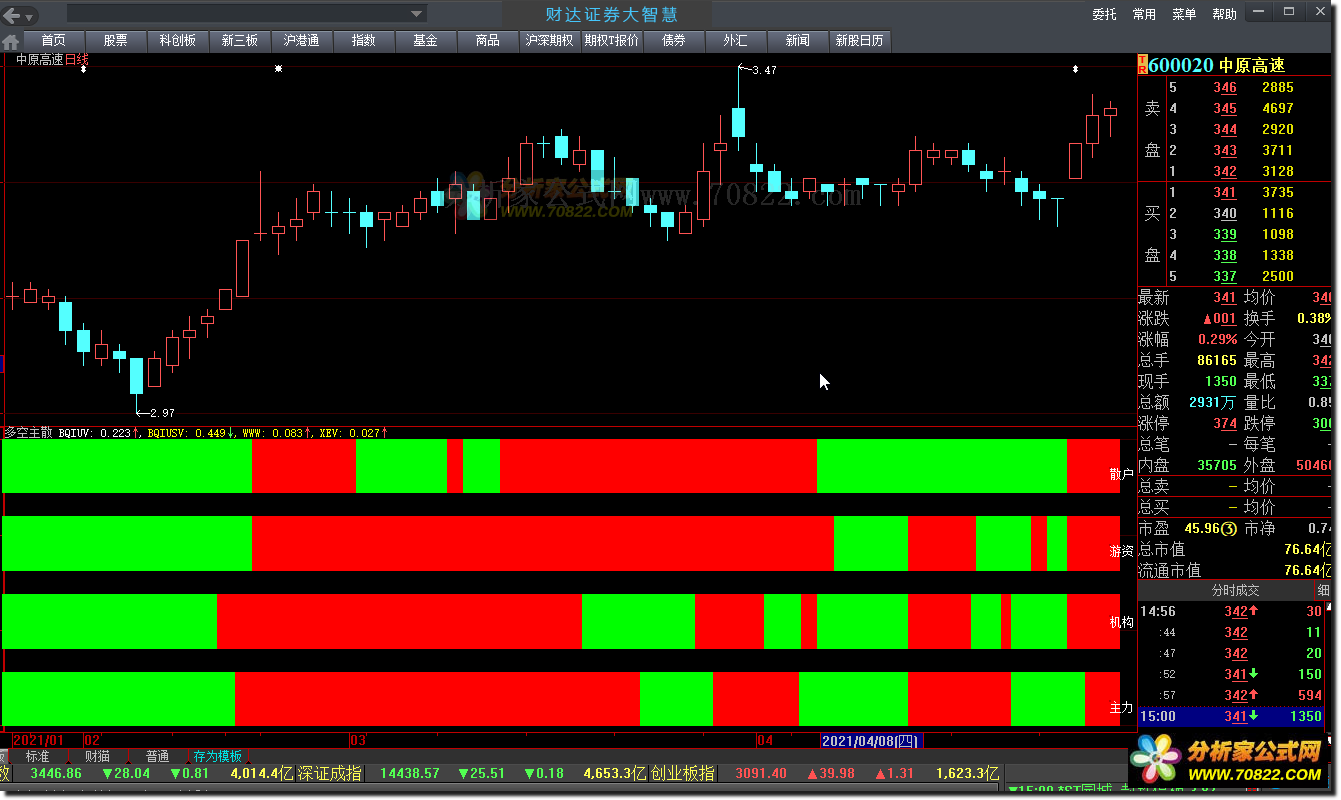The height and width of the screenshot is (800, 1341).
Task: Go to the 新闻 tab
Action: tap(797, 41)
